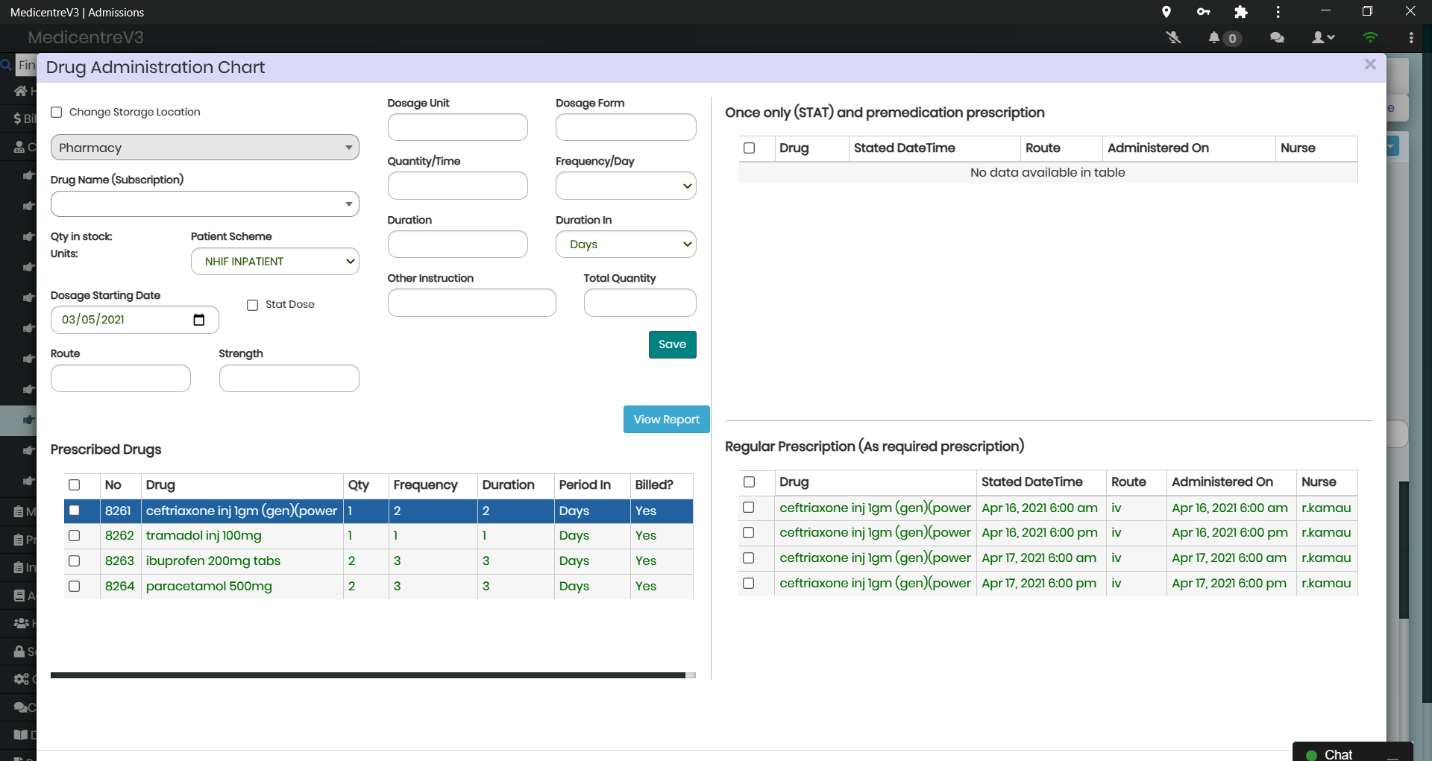Open the Pharmacy storage location dropdown
1432x761 pixels.
205,147
